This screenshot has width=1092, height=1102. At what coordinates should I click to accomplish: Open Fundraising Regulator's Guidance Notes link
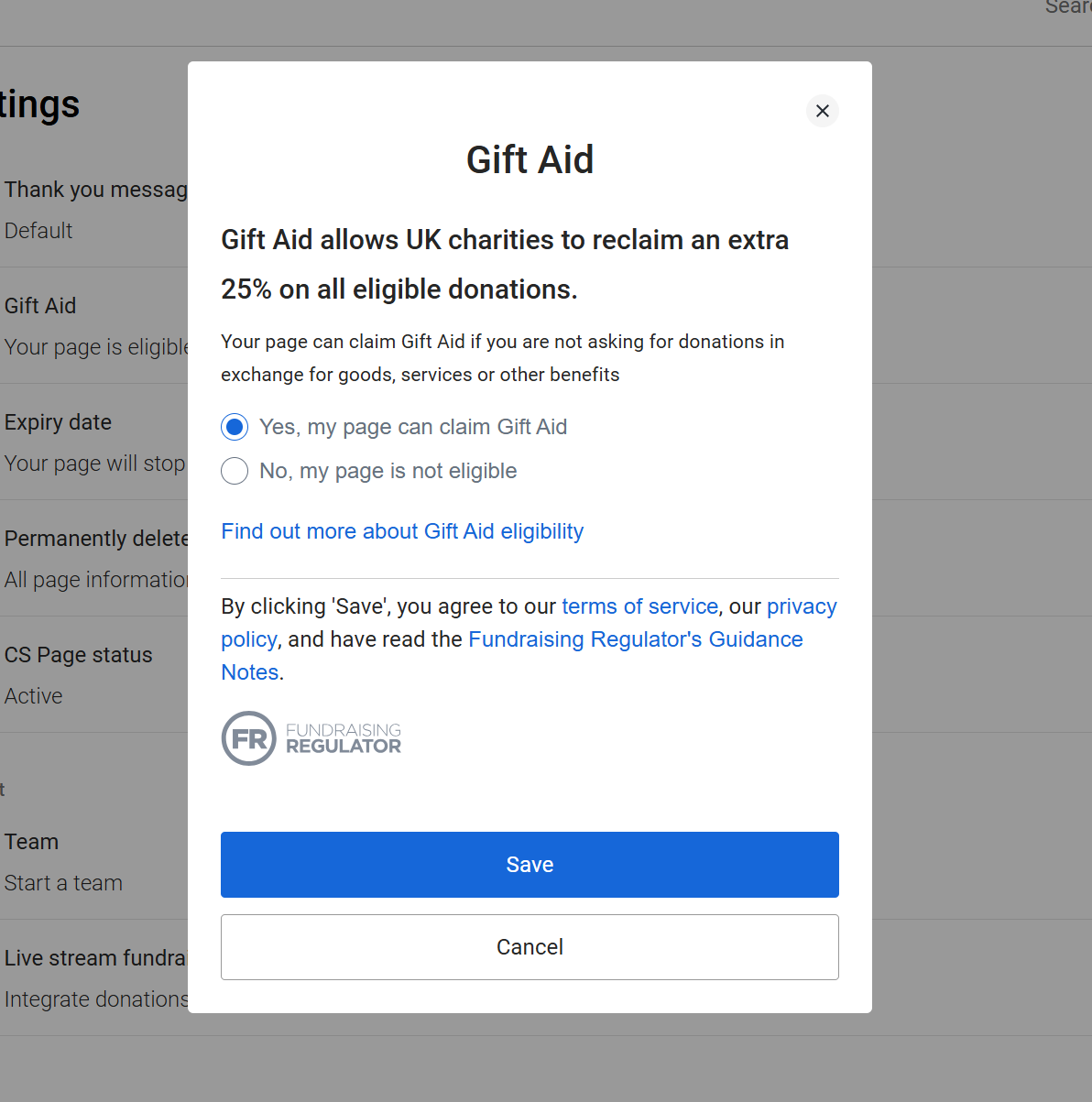635,639
